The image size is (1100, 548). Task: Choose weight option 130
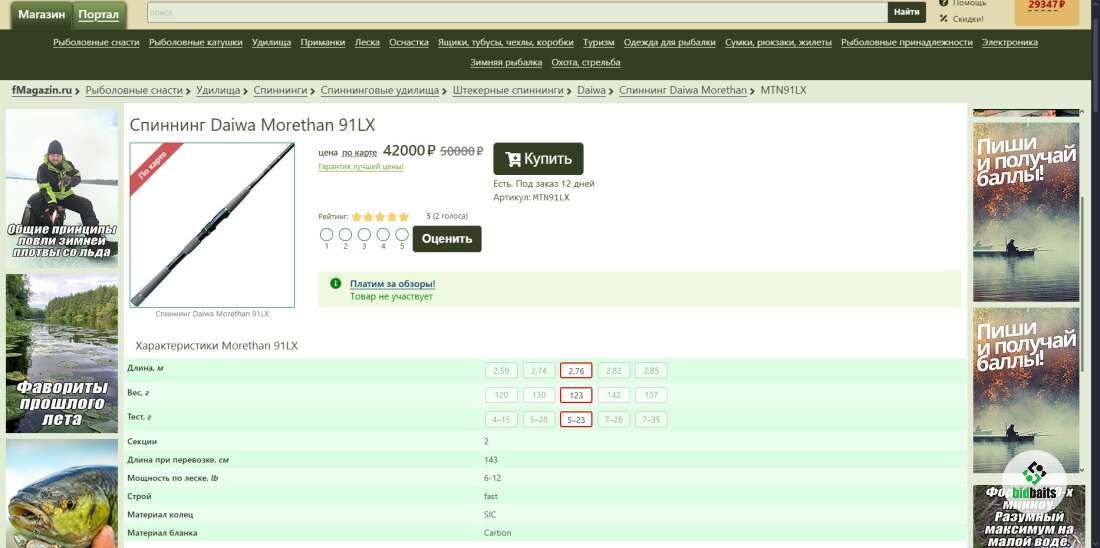[x=539, y=395]
